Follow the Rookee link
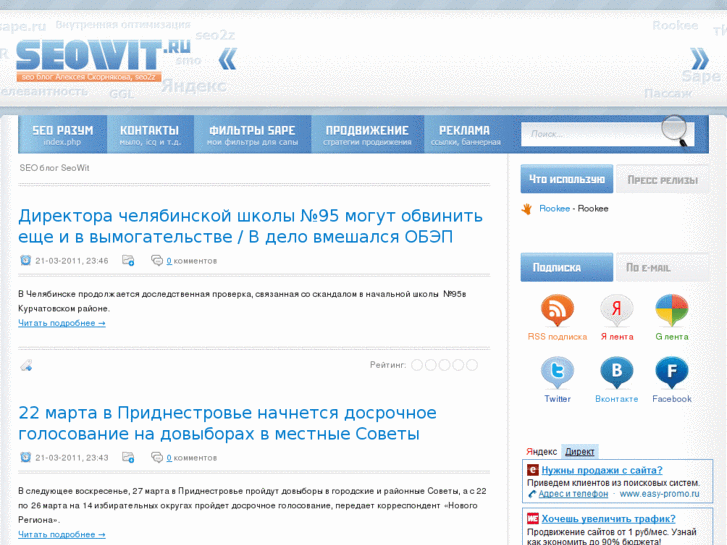Viewport: 727px width, 545px height. 554,209
